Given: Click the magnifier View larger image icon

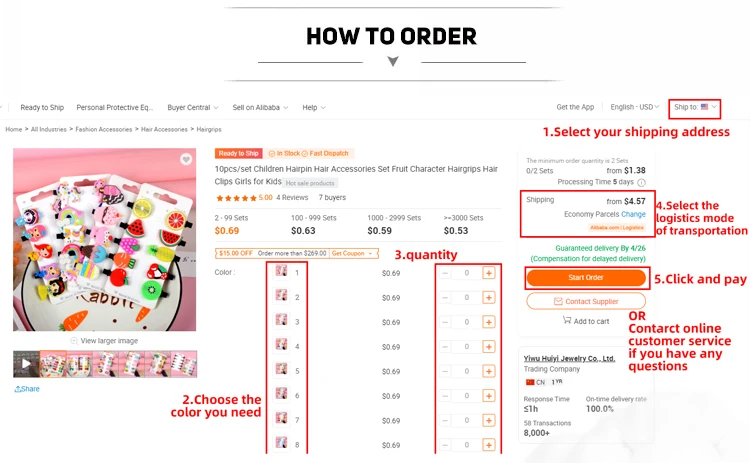Looking at the screenshot, I should point(74,341).
